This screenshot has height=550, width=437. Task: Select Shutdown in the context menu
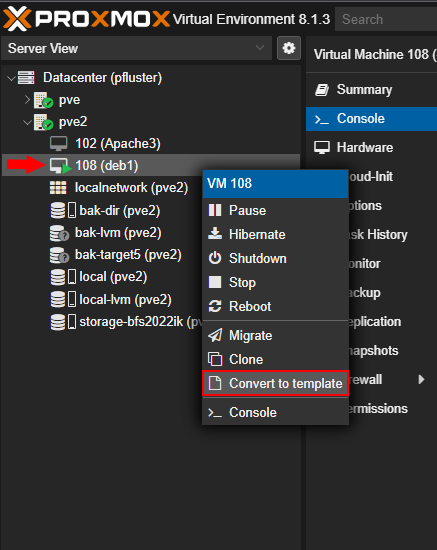[x=275, y=258]
